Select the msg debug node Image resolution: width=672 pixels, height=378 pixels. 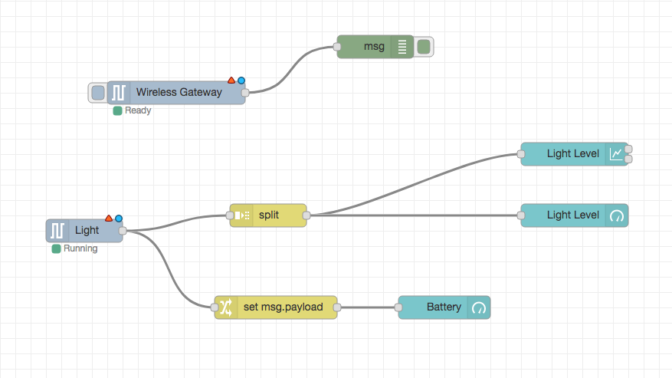pos(375,47)
